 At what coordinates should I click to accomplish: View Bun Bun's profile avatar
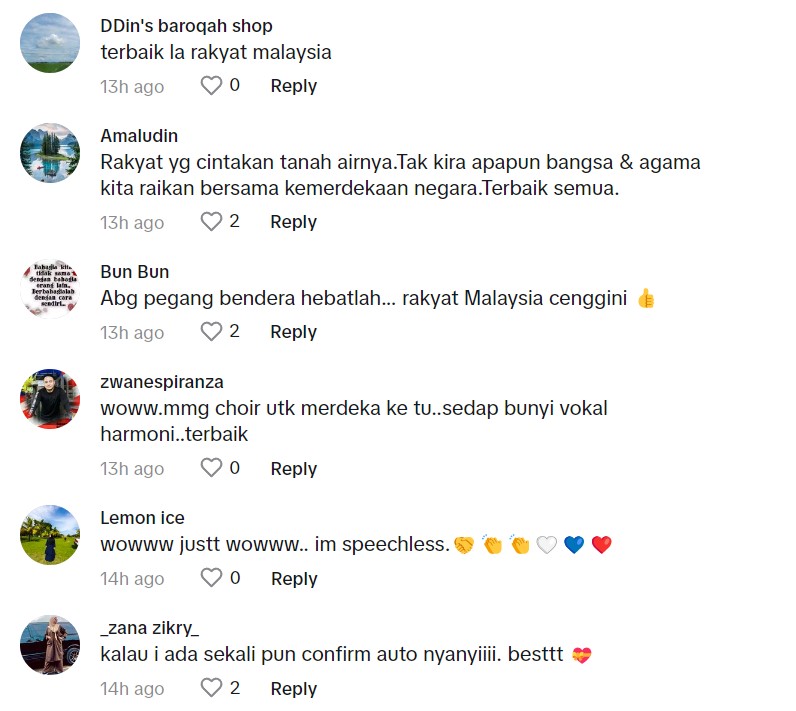(50, 288)
